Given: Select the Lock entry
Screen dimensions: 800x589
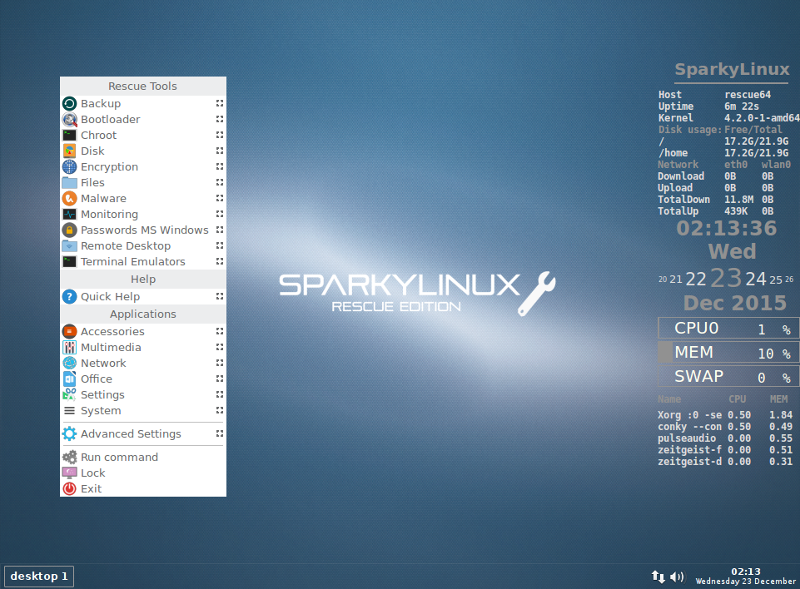Looking at the screenshot, I should (x=143, y=473).
